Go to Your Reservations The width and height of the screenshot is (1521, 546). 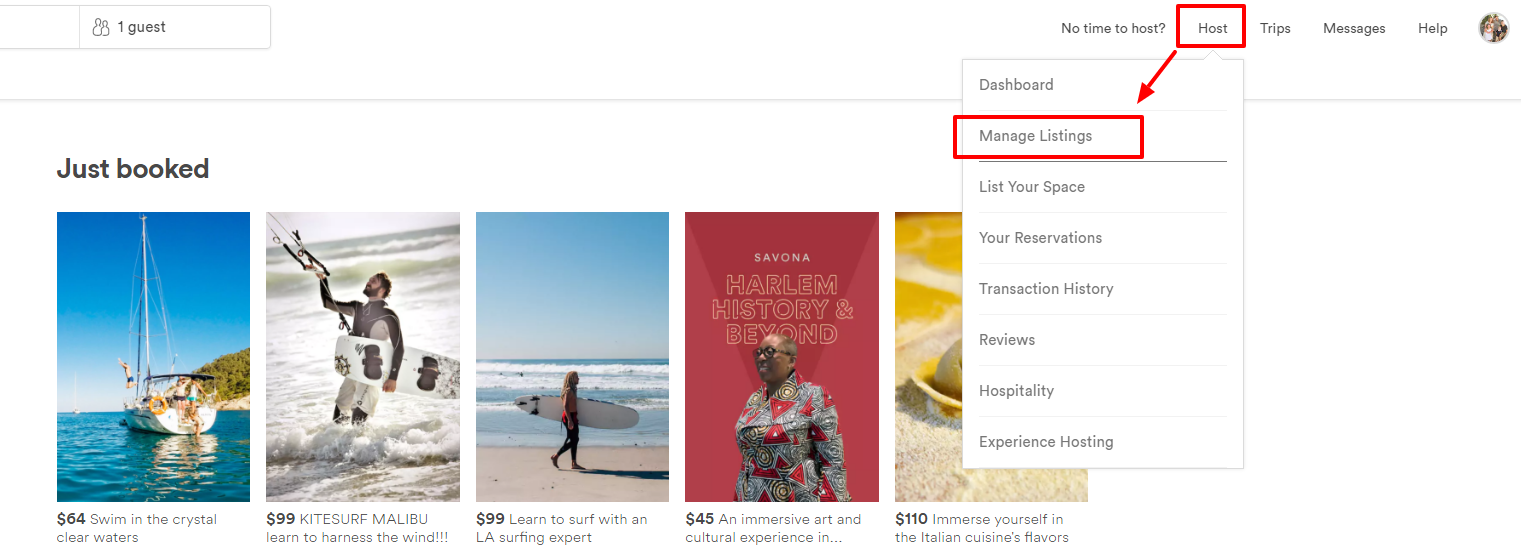click(1040, 238)
